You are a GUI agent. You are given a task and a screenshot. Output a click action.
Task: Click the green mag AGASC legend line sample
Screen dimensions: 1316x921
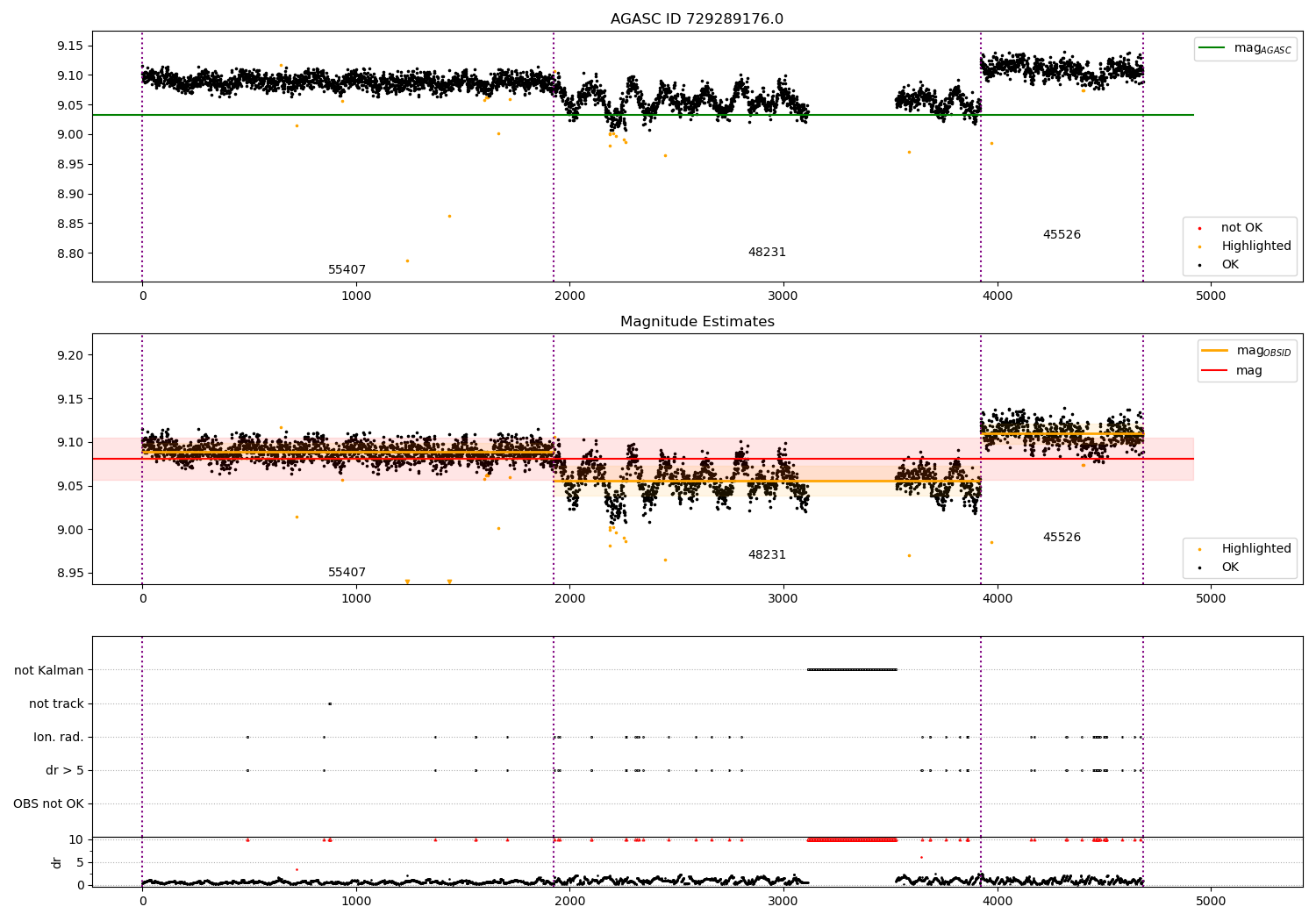coord(1212,47)
